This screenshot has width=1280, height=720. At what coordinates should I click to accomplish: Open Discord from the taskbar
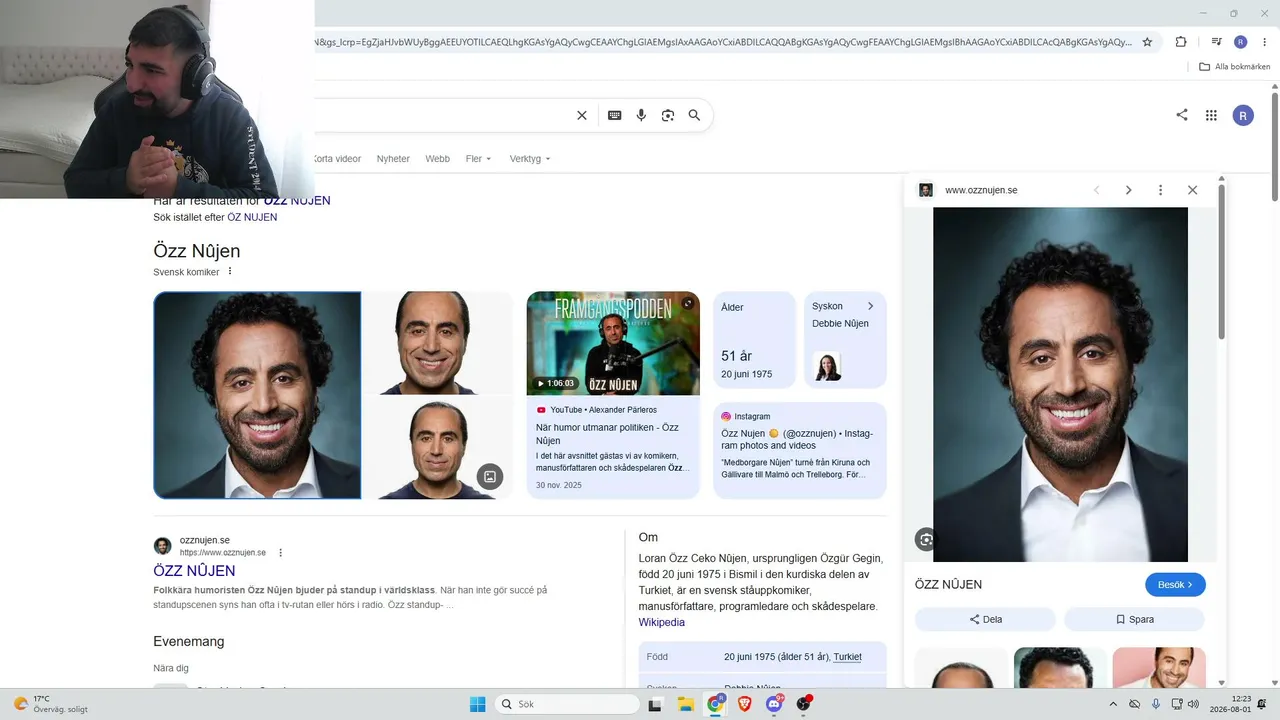click(x=774, y=704)
